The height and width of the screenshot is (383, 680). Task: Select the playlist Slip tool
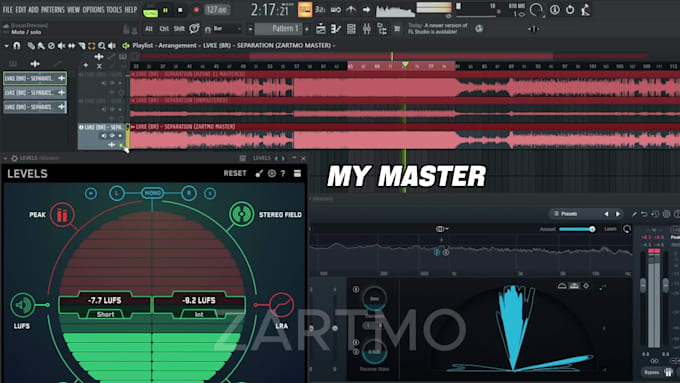71,46
